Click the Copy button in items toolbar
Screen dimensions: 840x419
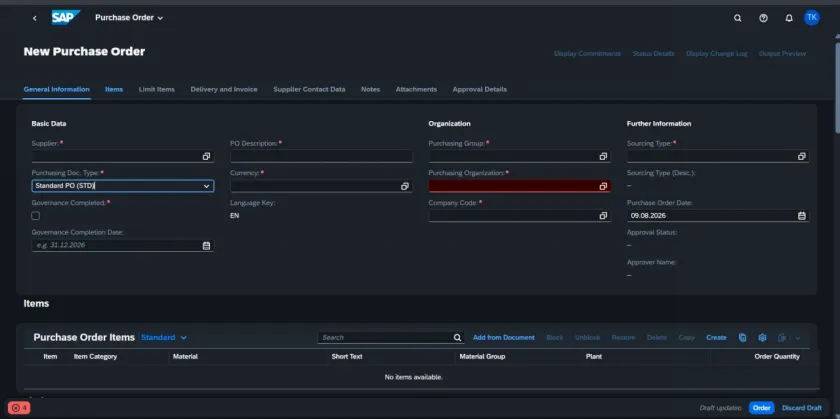686,338
